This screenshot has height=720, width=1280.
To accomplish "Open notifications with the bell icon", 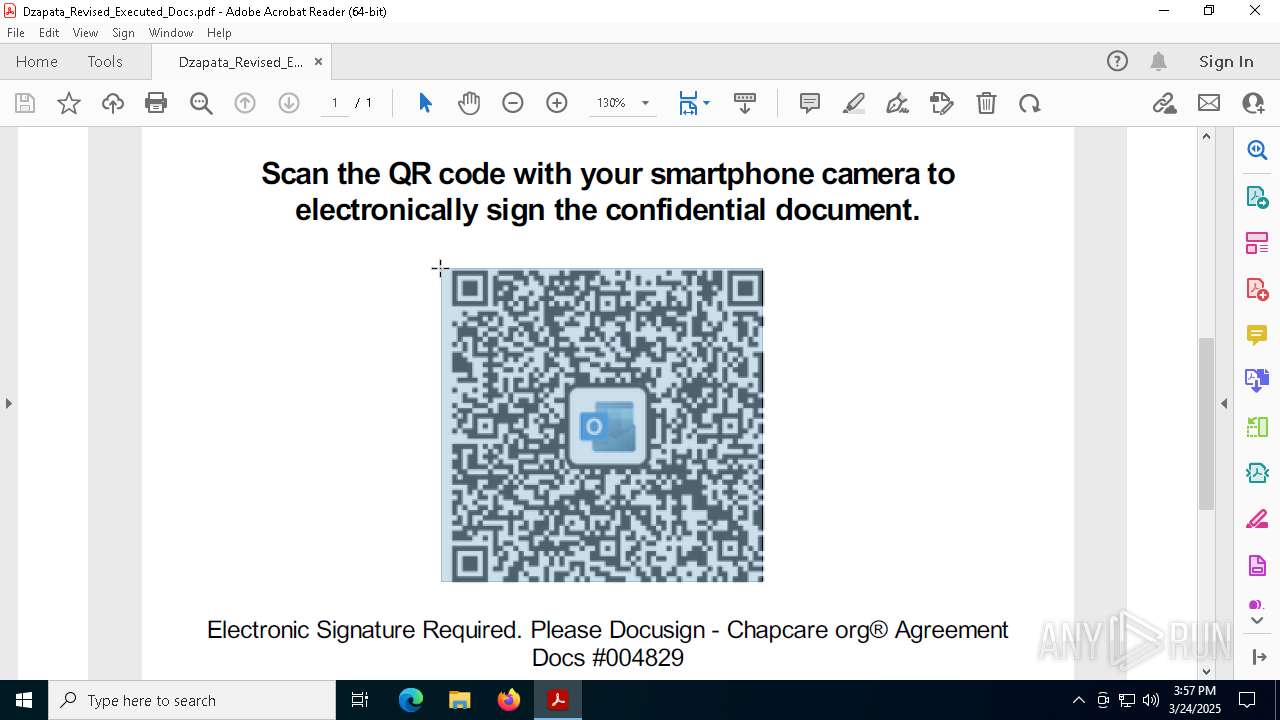I will coord(1159,61).
